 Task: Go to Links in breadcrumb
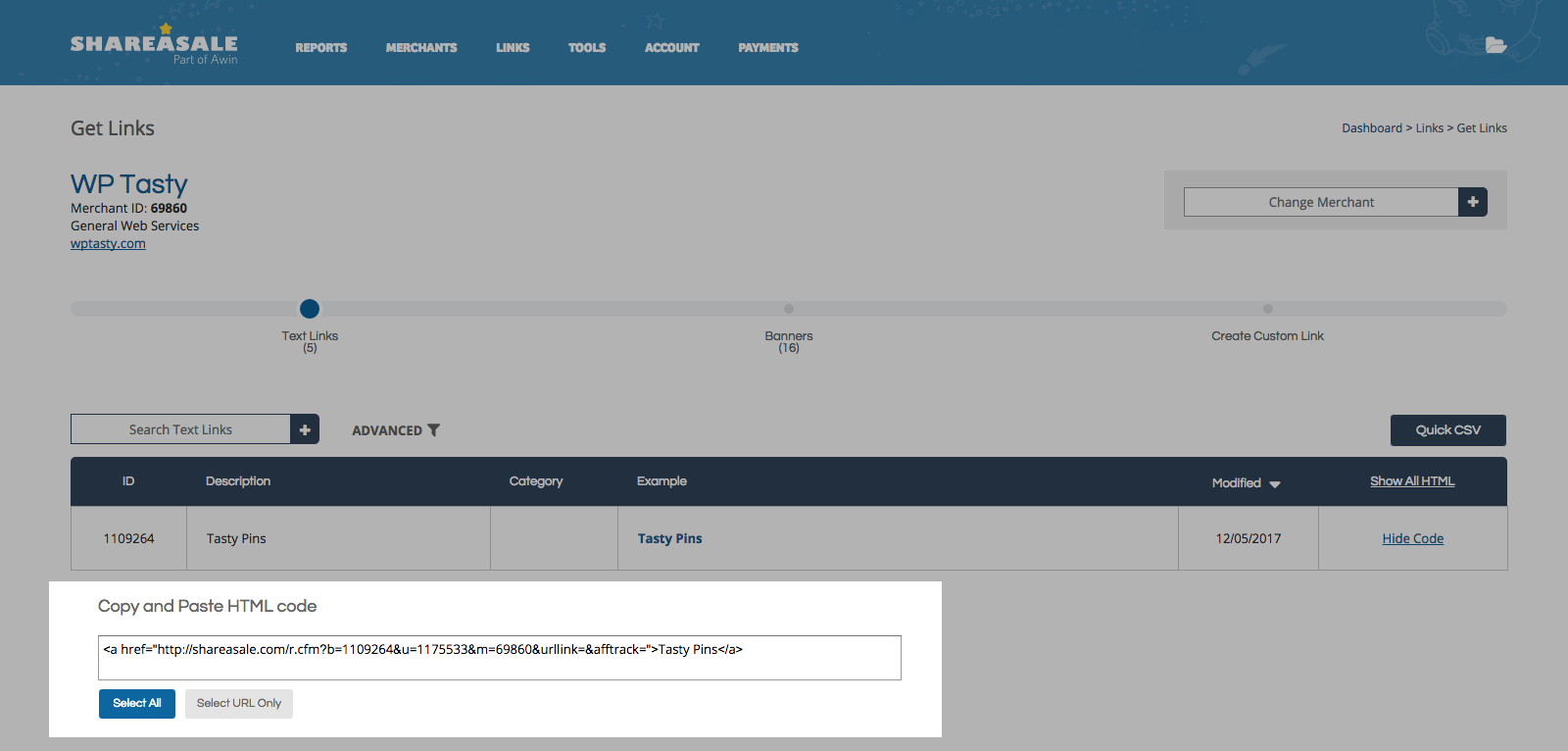coord(1430,128)
